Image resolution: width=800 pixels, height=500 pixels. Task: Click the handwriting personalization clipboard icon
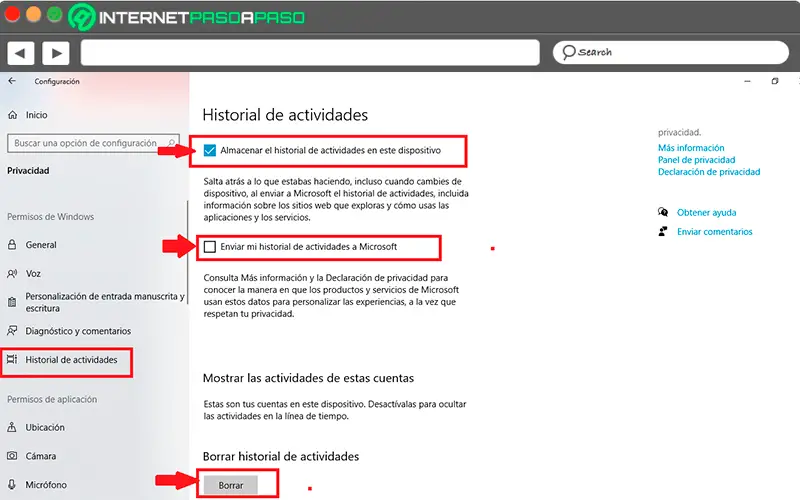click(12, 302)
